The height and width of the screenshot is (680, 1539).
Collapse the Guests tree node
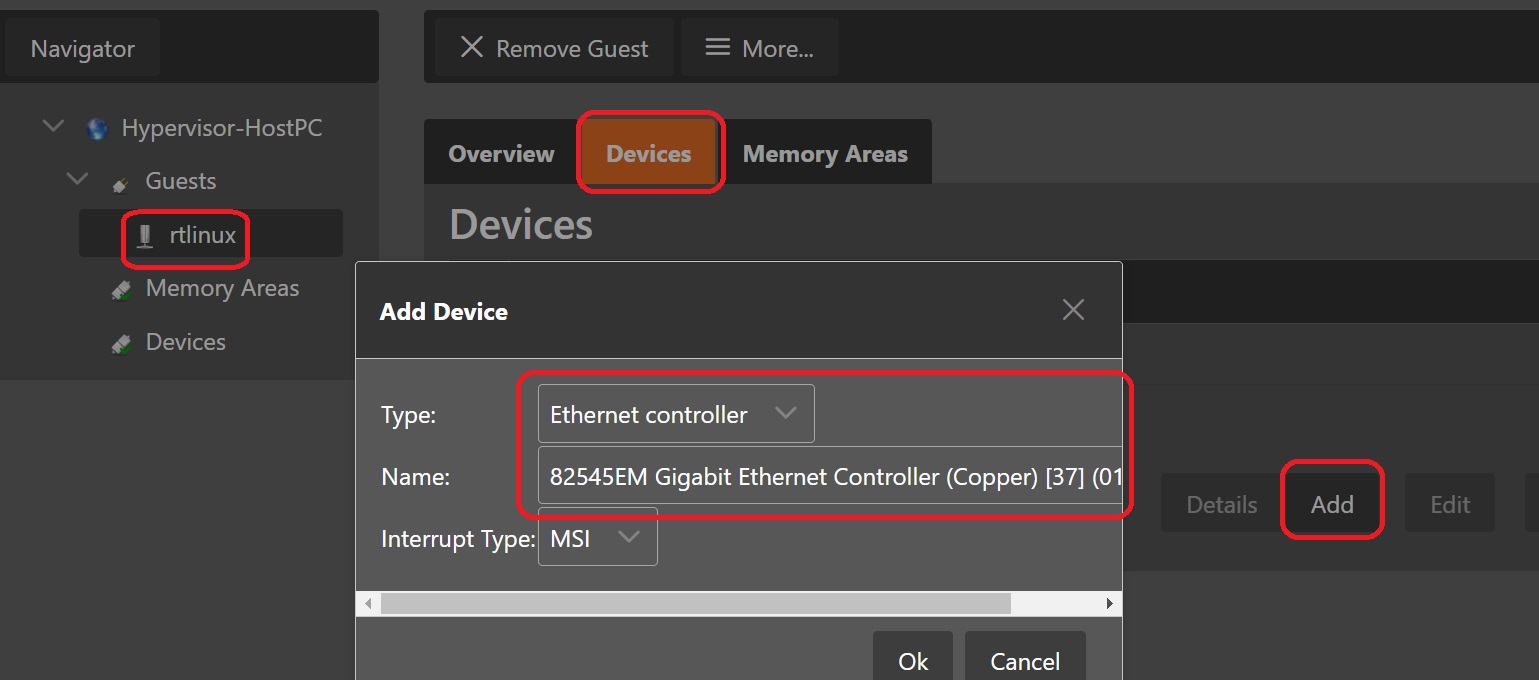[x=77, y=180]
